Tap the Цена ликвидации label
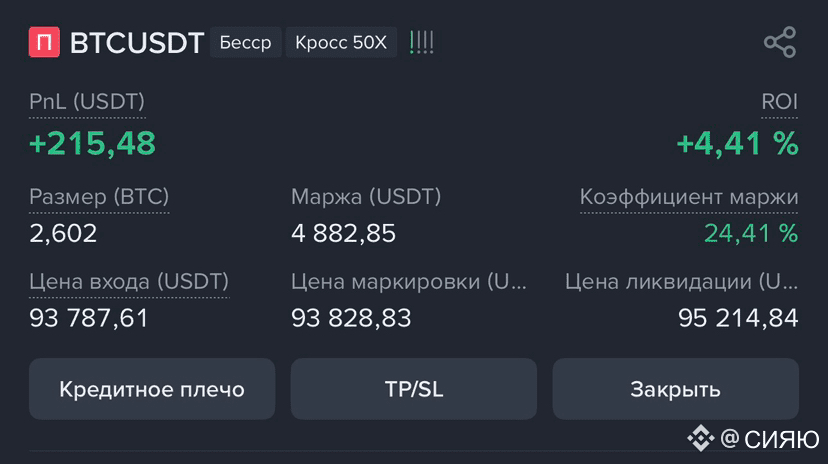Image resolution: width=828 pixels, height=464 pixels. click(681, 281)
